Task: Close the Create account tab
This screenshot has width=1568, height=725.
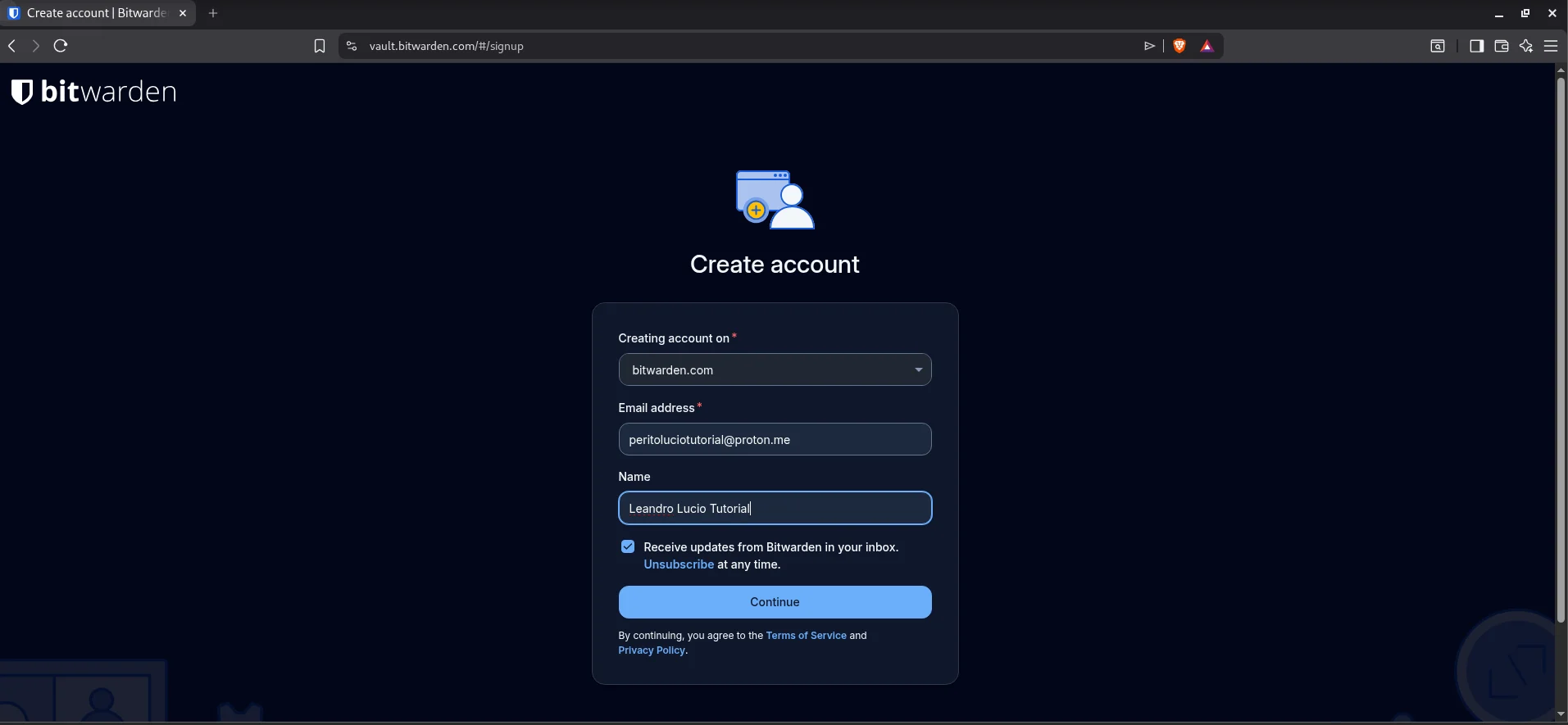Action: [x=183, y=13]
